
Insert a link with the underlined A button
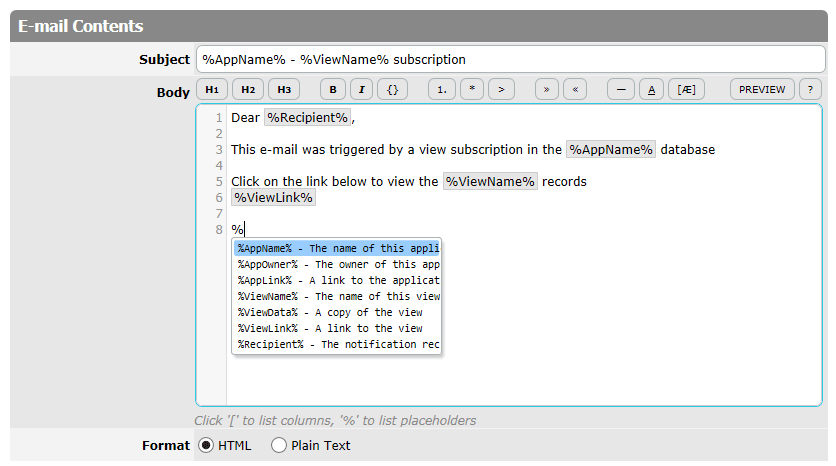651,90
